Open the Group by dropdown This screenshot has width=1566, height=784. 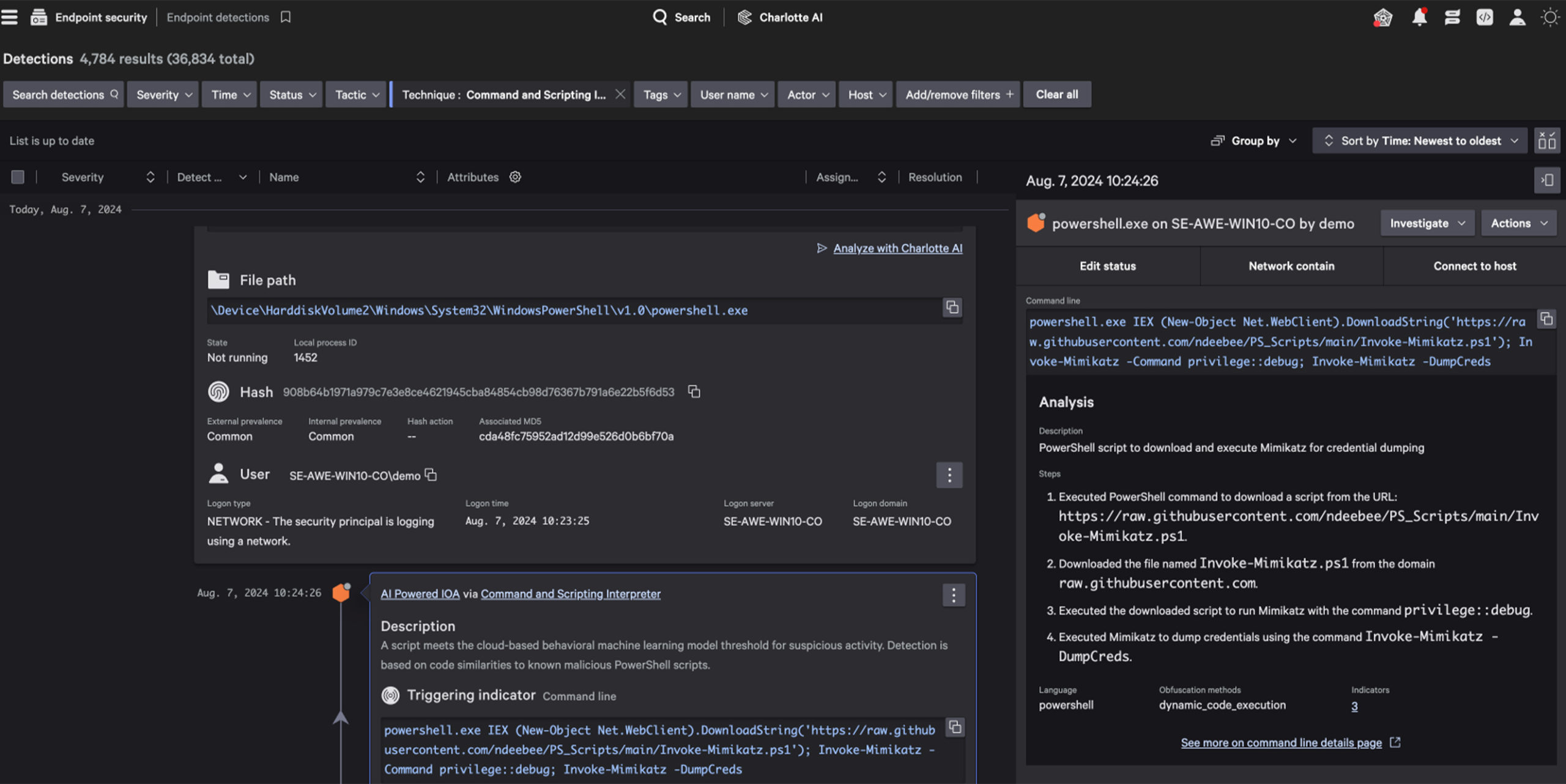click(1254, 141)
